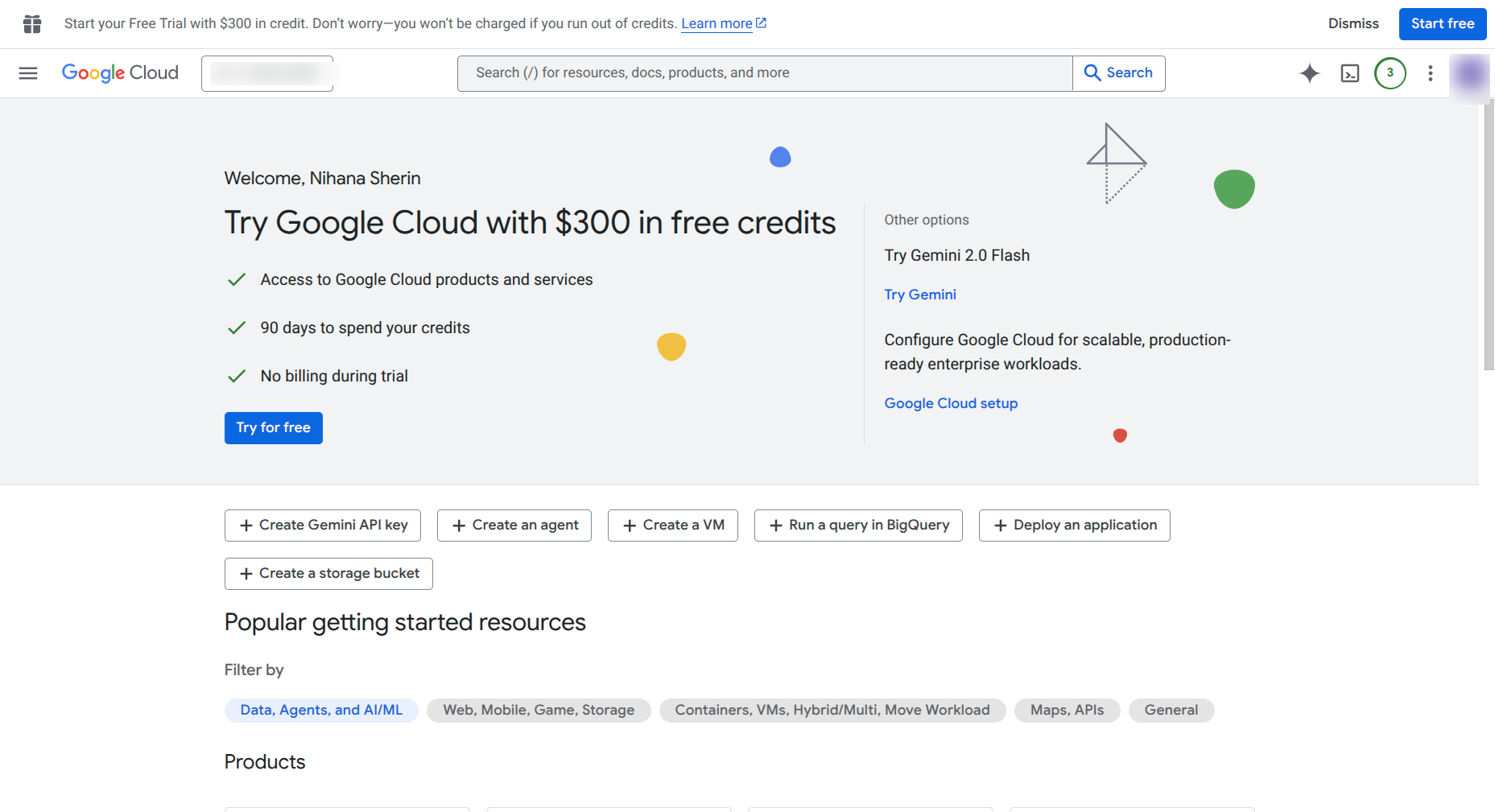Click the 'Try Gemini 2.0 Flash' text
The width and height of the screenshot is (1495, 812).
[957, 256]
